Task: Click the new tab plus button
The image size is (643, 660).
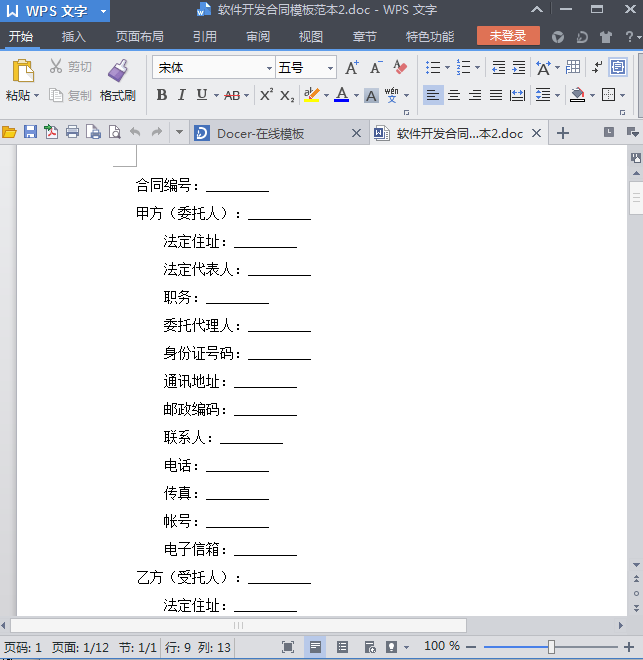Action: (x=562, y=133)
